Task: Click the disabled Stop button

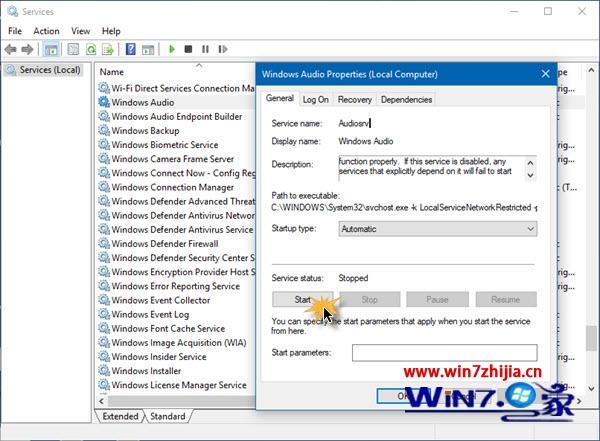Action: [370, 299]
